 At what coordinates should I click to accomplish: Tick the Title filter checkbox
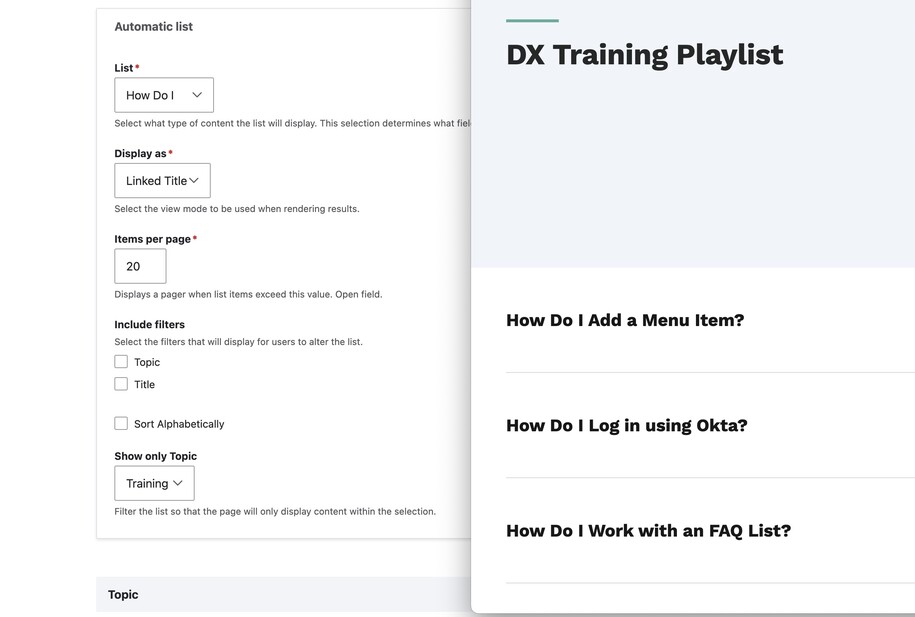(x=121, y=384)
